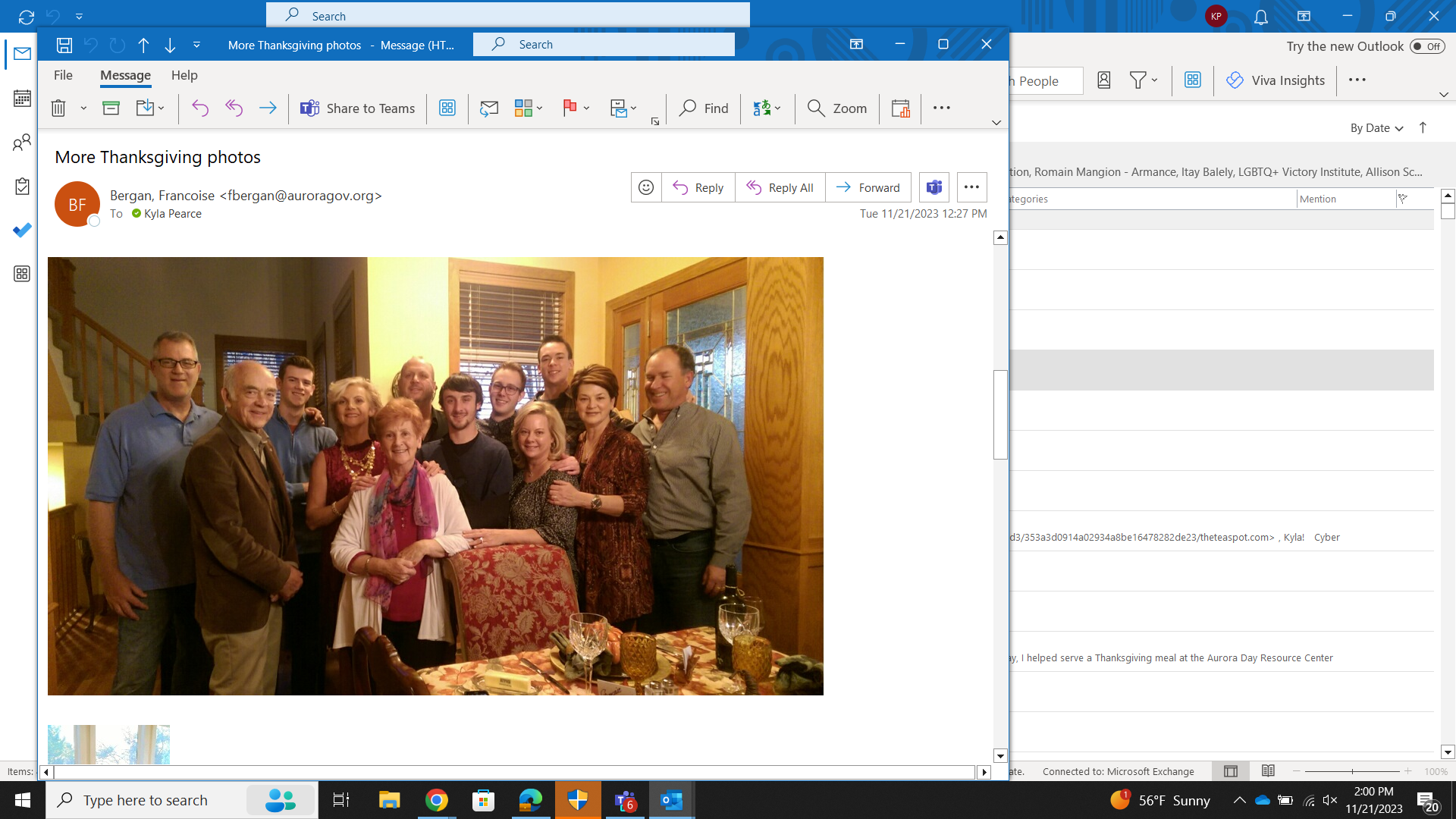
Task: Click the Forward button
Action: pyautogui.click(x=868, y=187)
